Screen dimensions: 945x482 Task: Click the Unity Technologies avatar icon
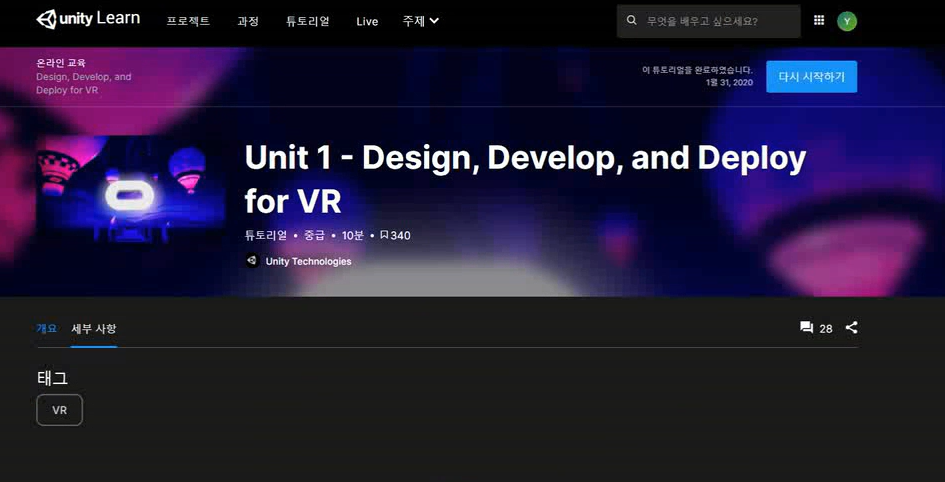(252, 260)
